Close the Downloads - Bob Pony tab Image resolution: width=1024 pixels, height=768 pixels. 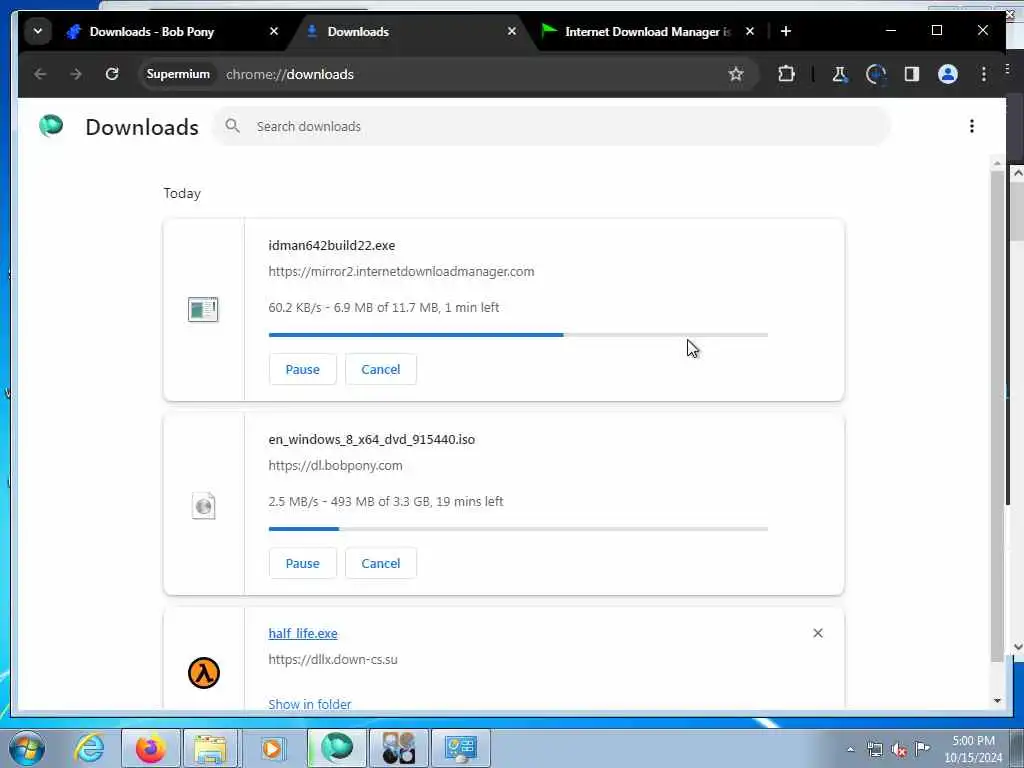(x=274, y=31)
